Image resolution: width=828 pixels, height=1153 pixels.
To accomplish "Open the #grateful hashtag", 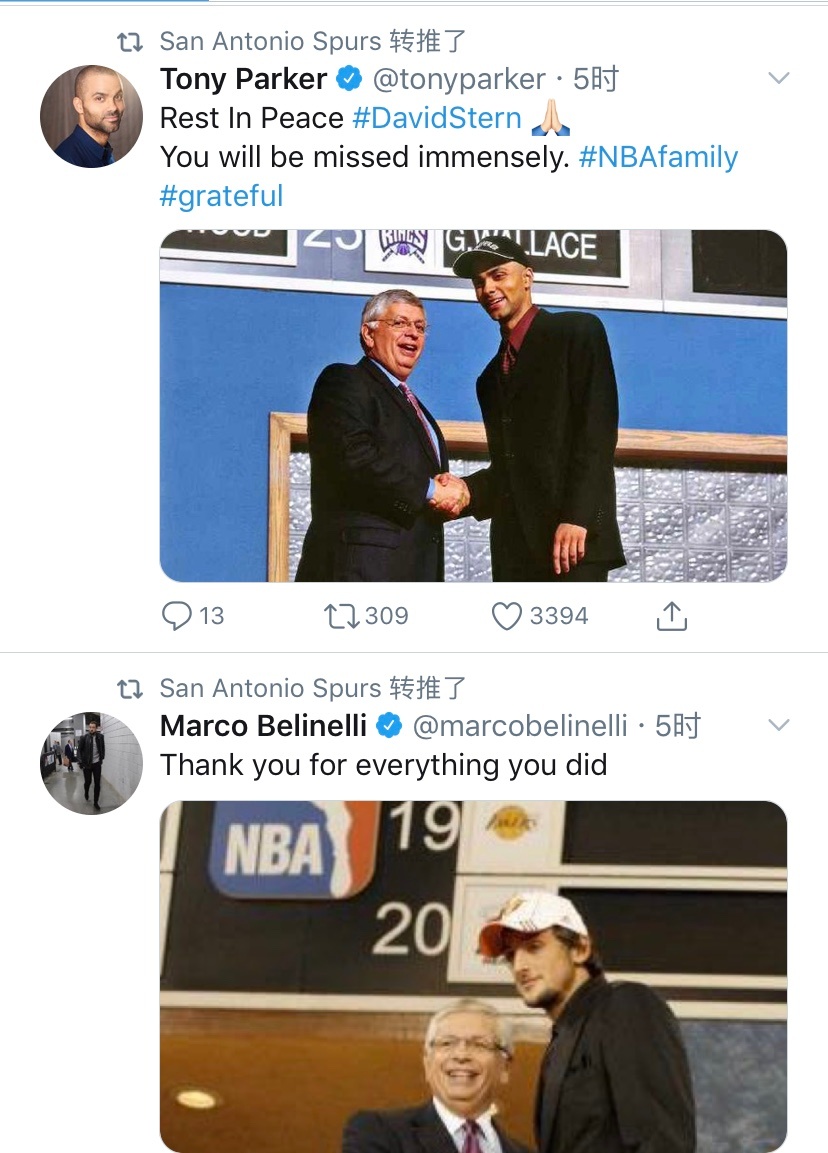I will click(x=221, y=196).
